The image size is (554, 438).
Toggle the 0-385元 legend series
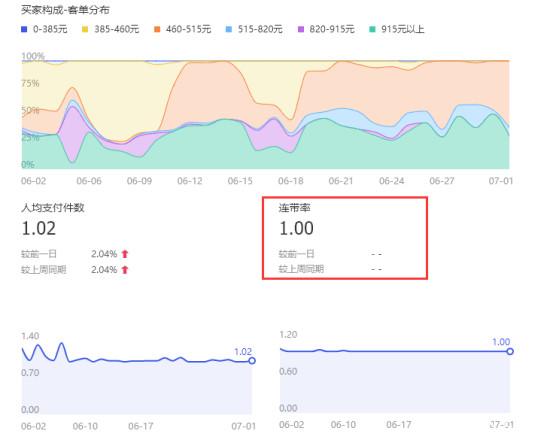point(44,29)
